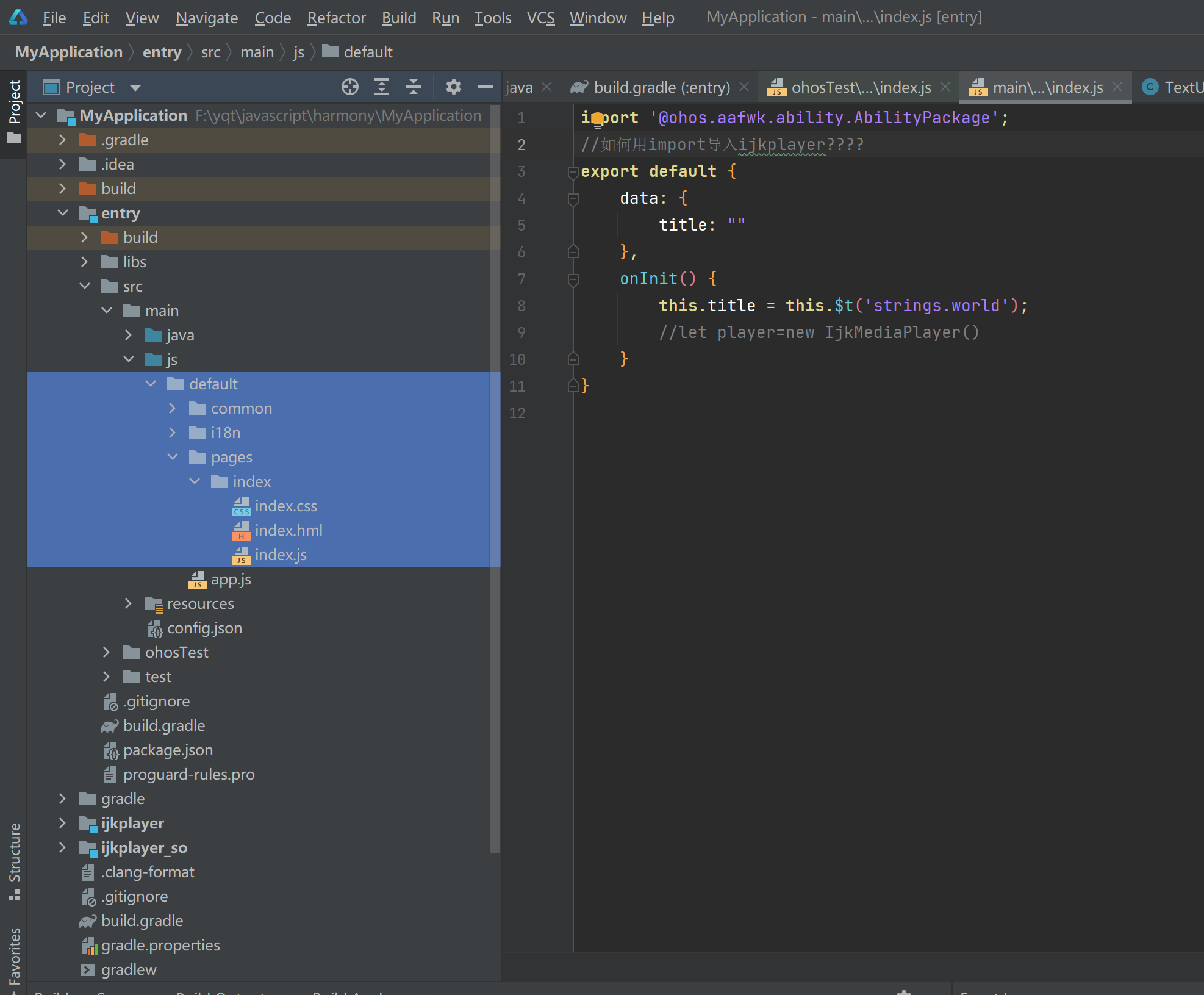This screenshot has height=995, width=1204.
Task: Click default in the breadcrumb bar
Action: (x=357, y=52)
